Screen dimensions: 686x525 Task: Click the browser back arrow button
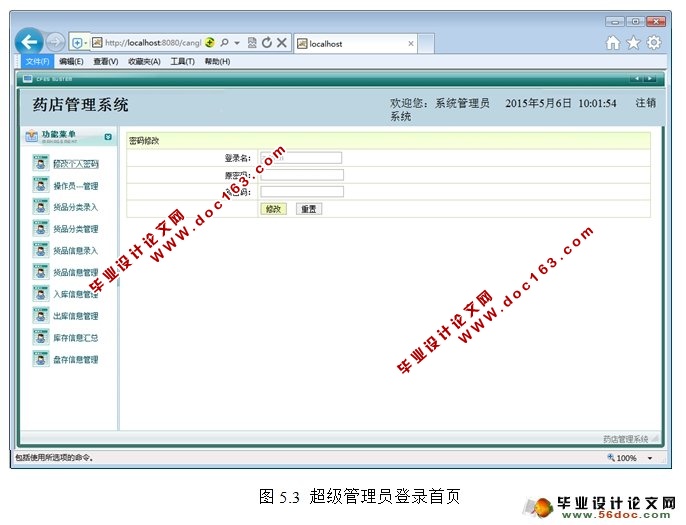coord(29,42)
